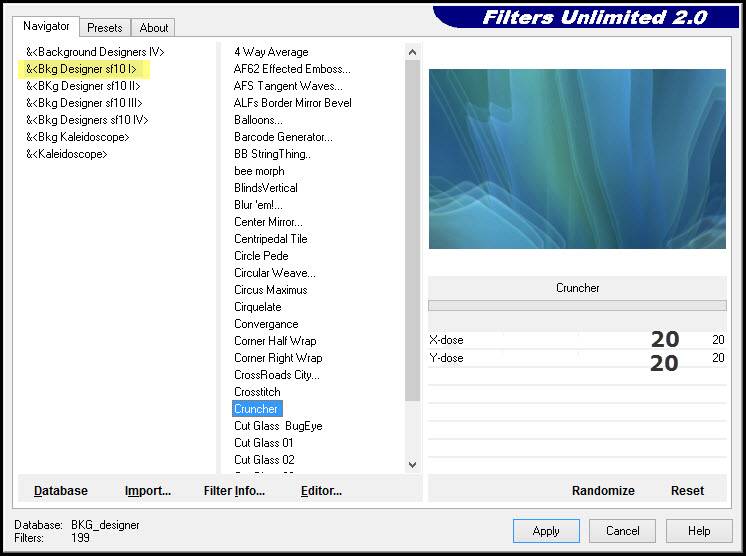Click the progress bar under Cruncher
746x556 pixels.
(577, 305)
